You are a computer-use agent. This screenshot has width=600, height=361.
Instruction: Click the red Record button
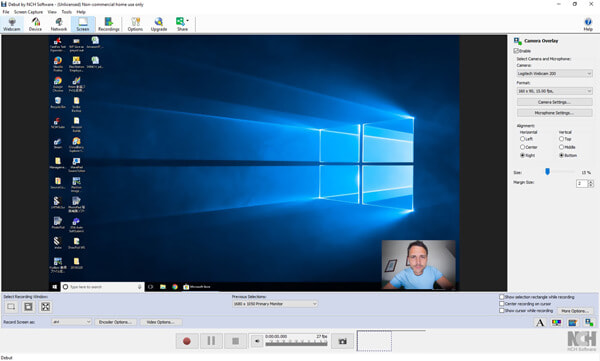187,341
